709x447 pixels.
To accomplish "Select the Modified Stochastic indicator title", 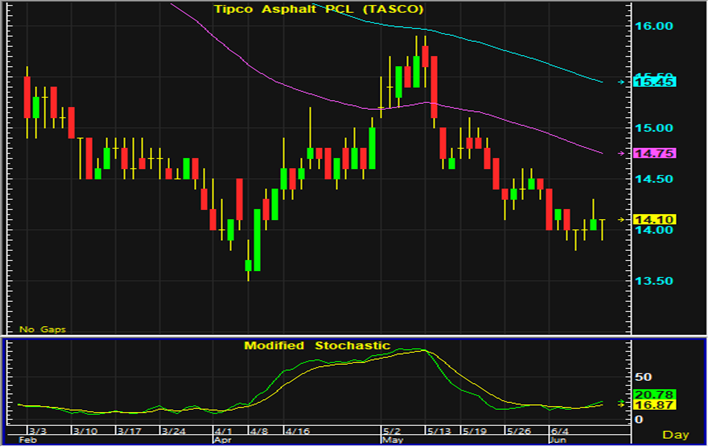I will pos(317,346).
